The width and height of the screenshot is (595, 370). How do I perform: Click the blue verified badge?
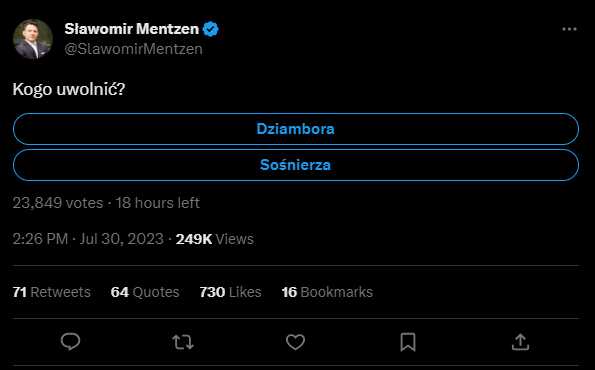click(211, 29)
